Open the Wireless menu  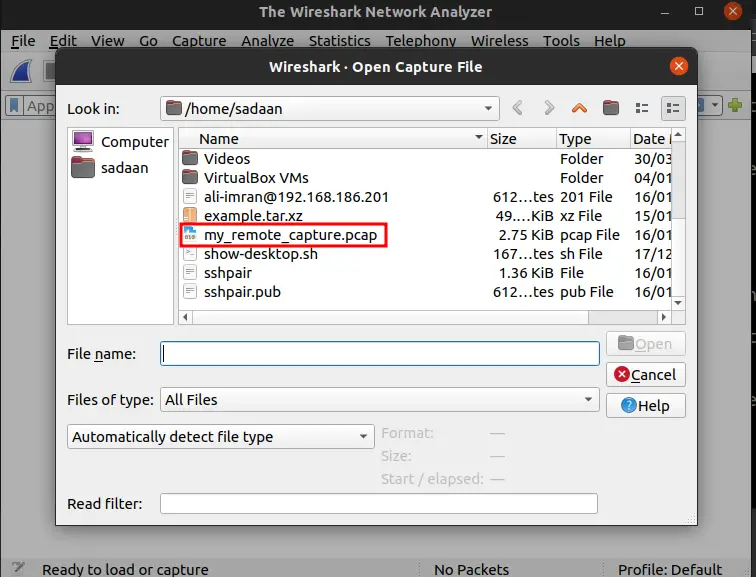pos(500,41)
